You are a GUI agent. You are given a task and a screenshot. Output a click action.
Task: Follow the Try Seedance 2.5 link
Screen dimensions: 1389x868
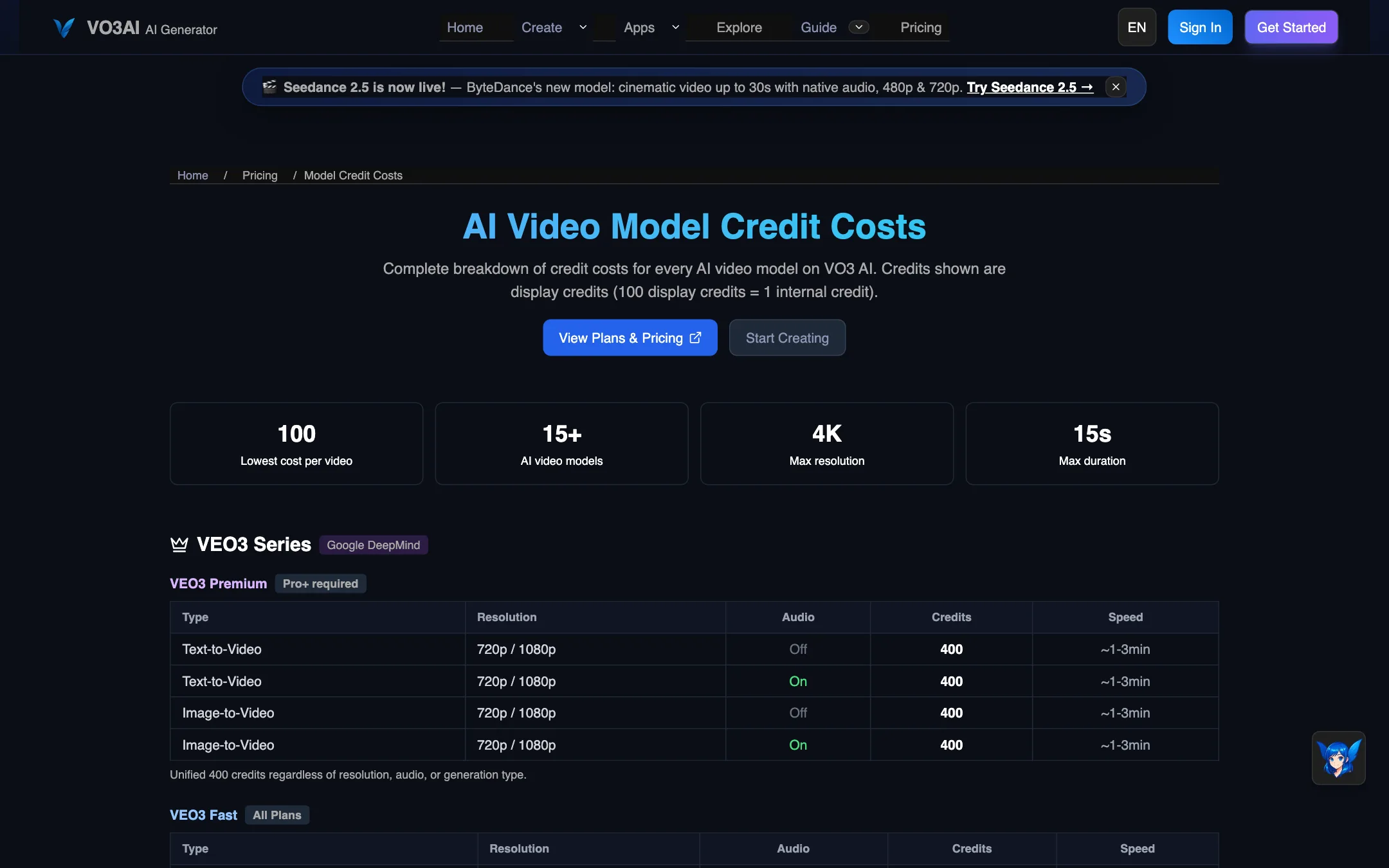1030,87
